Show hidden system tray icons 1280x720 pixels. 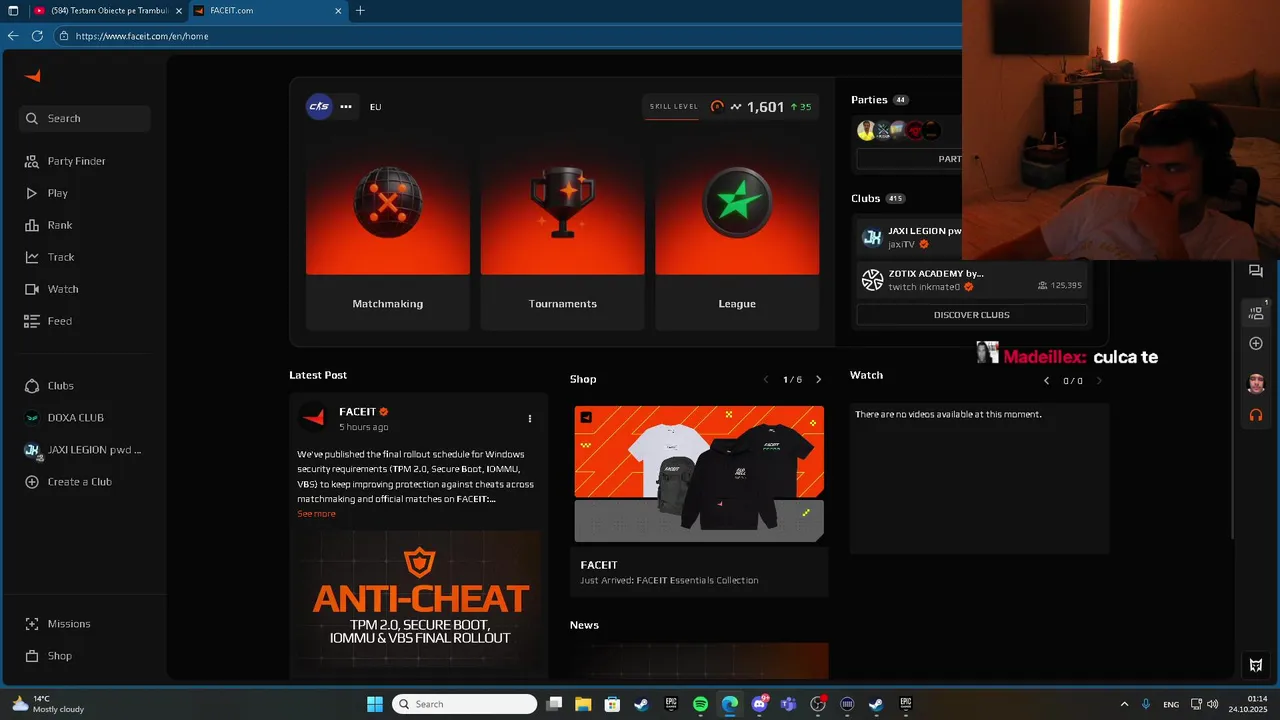click(1124, 704)
